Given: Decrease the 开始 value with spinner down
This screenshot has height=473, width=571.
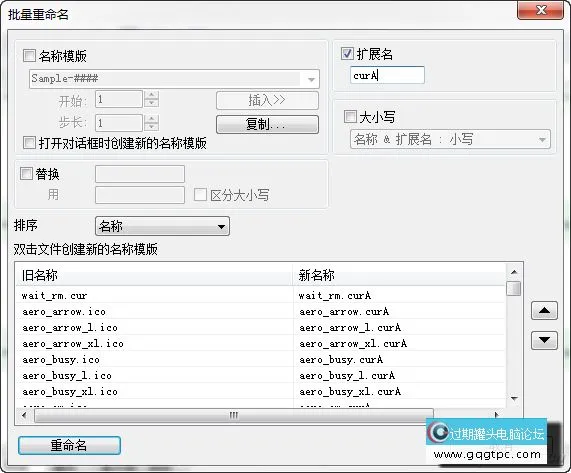Looking at the screenshot, I should coord(151,103).
